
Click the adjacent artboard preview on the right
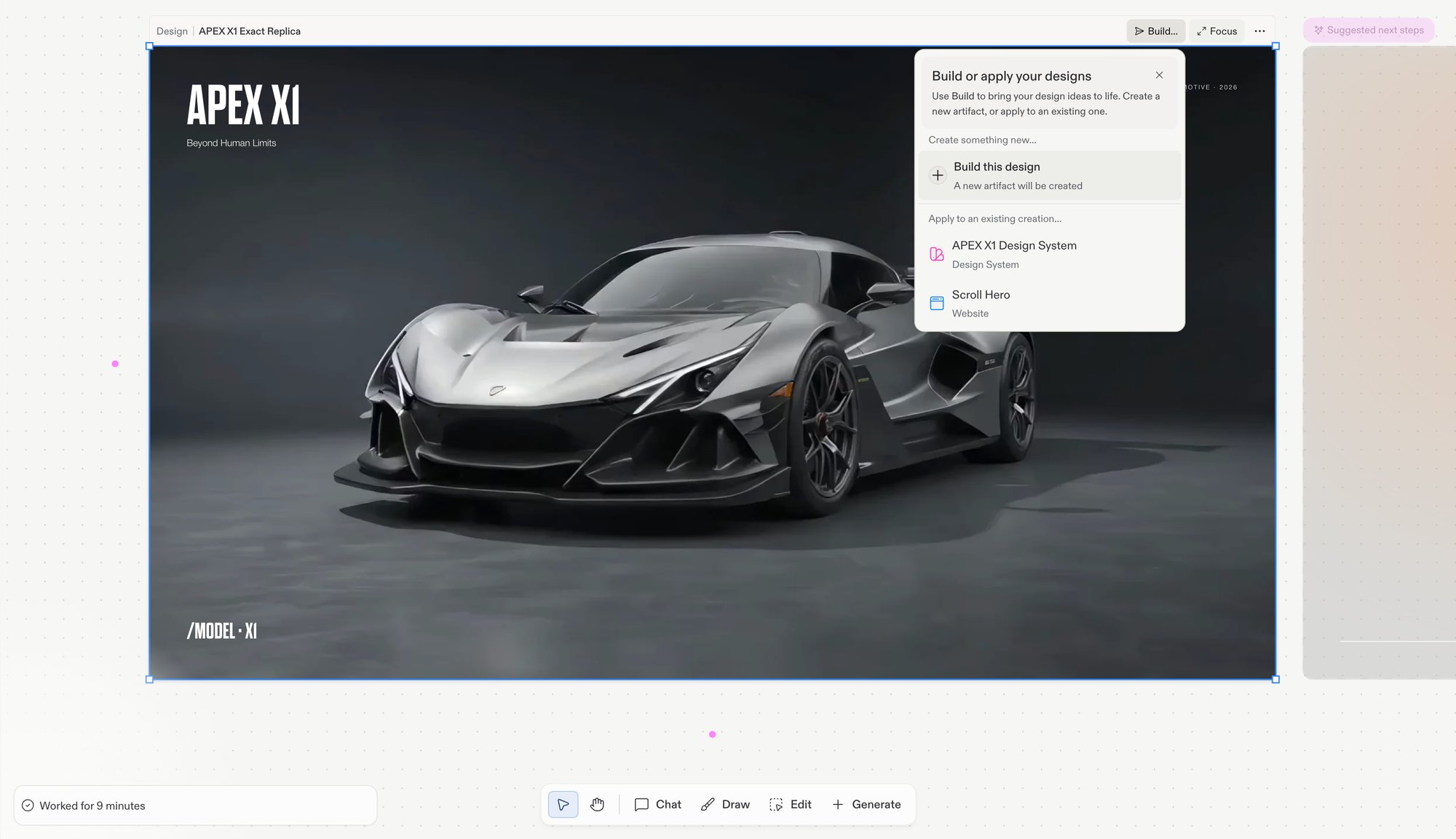(1380, 362)
